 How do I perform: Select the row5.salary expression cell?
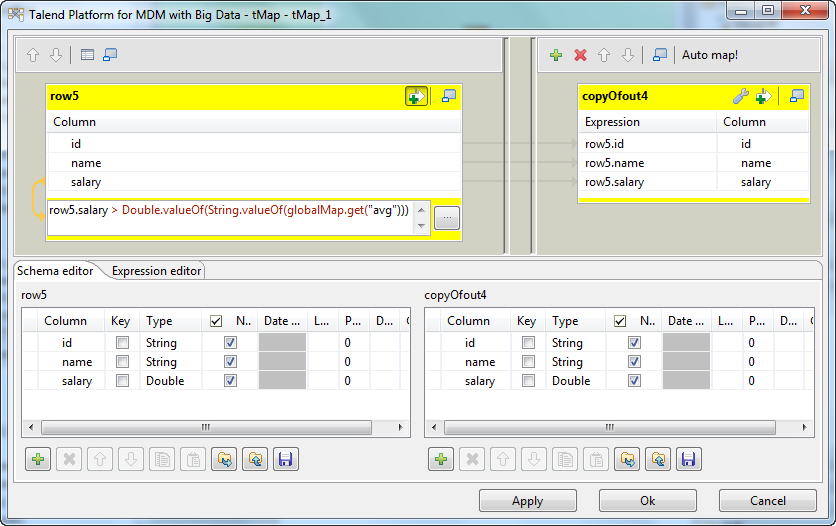point(647,182)
